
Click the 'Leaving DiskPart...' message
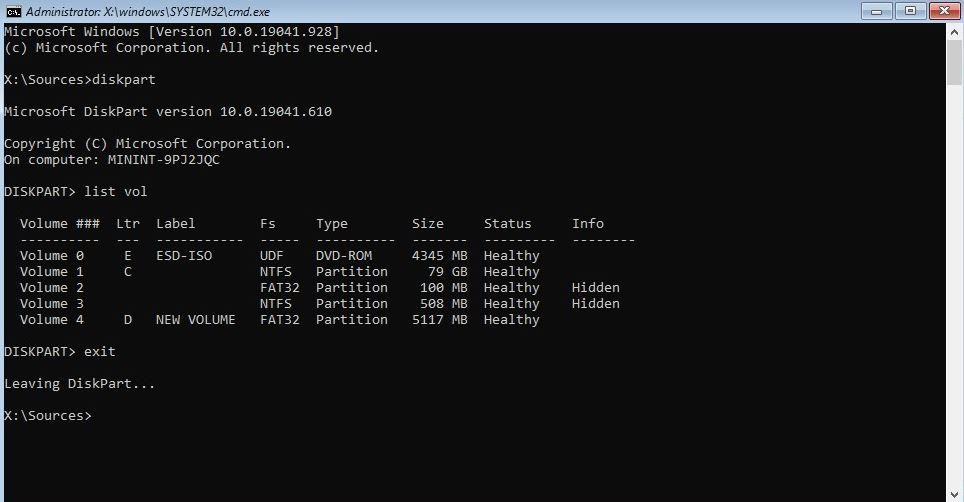point(80,384)
